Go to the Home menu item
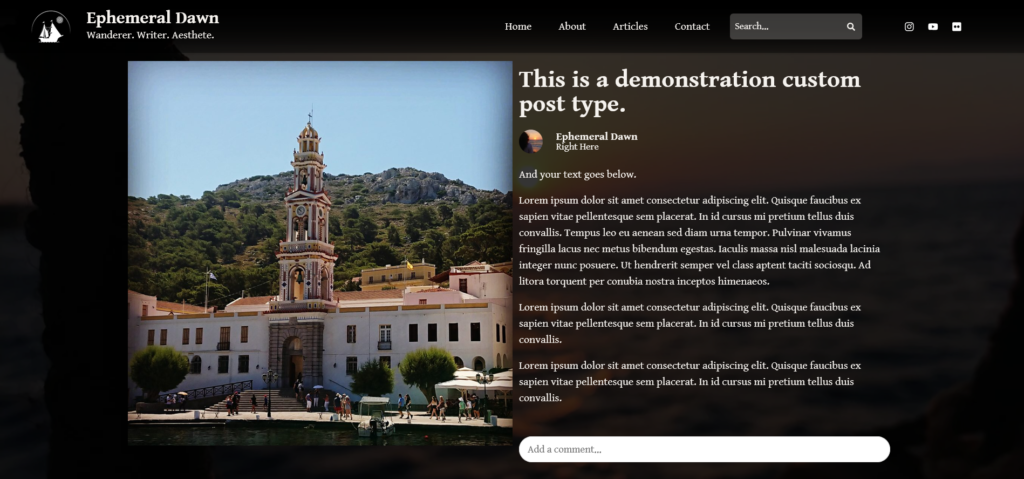 (518, 27)
